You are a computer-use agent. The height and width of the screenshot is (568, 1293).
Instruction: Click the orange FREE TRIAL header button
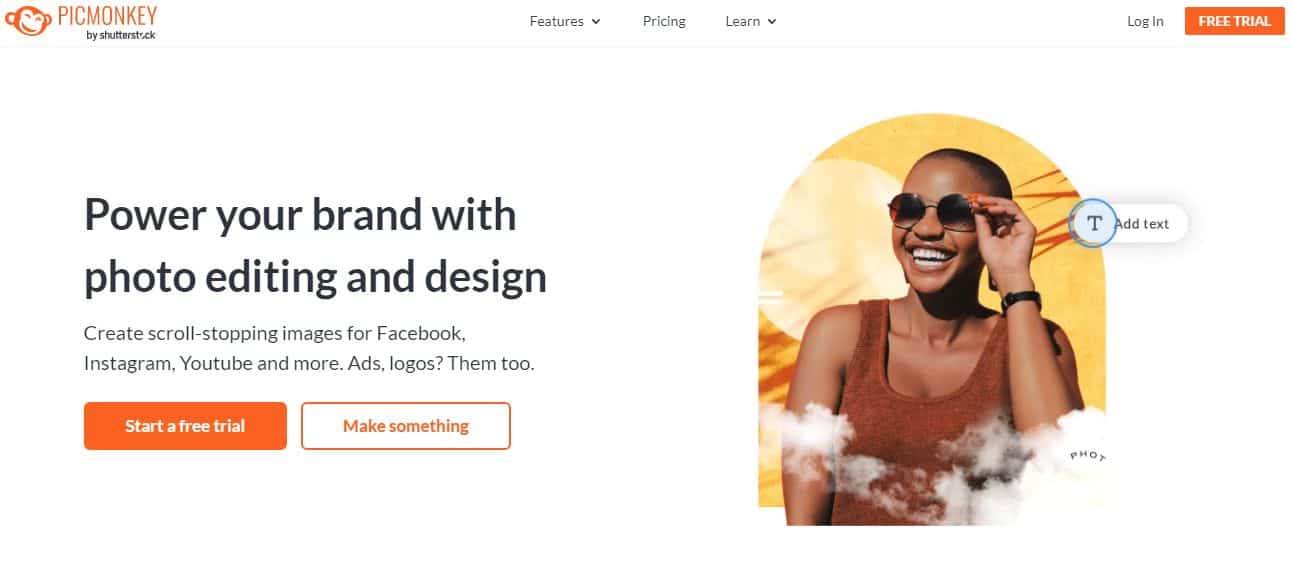point(1234,21)
